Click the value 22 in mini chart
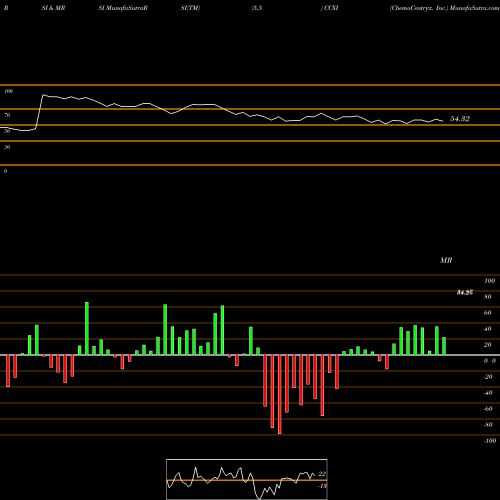Screen dimensions: 500x500 click(x=322, y=474)
